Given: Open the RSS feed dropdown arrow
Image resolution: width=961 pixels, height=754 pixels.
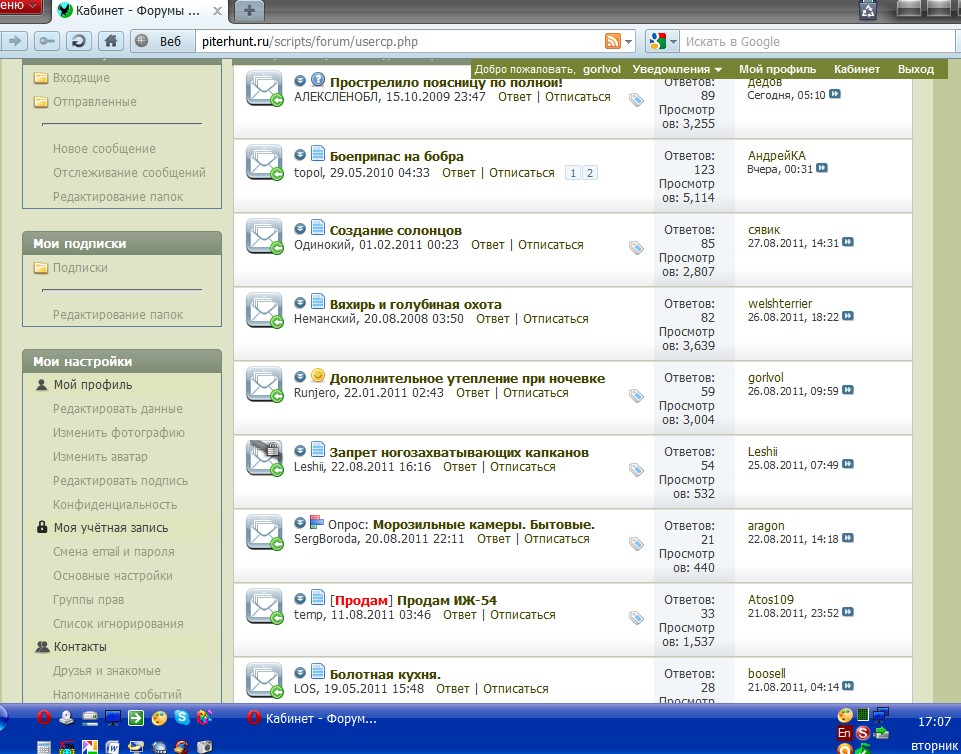Looking at the screenshot, I should 629,42.
